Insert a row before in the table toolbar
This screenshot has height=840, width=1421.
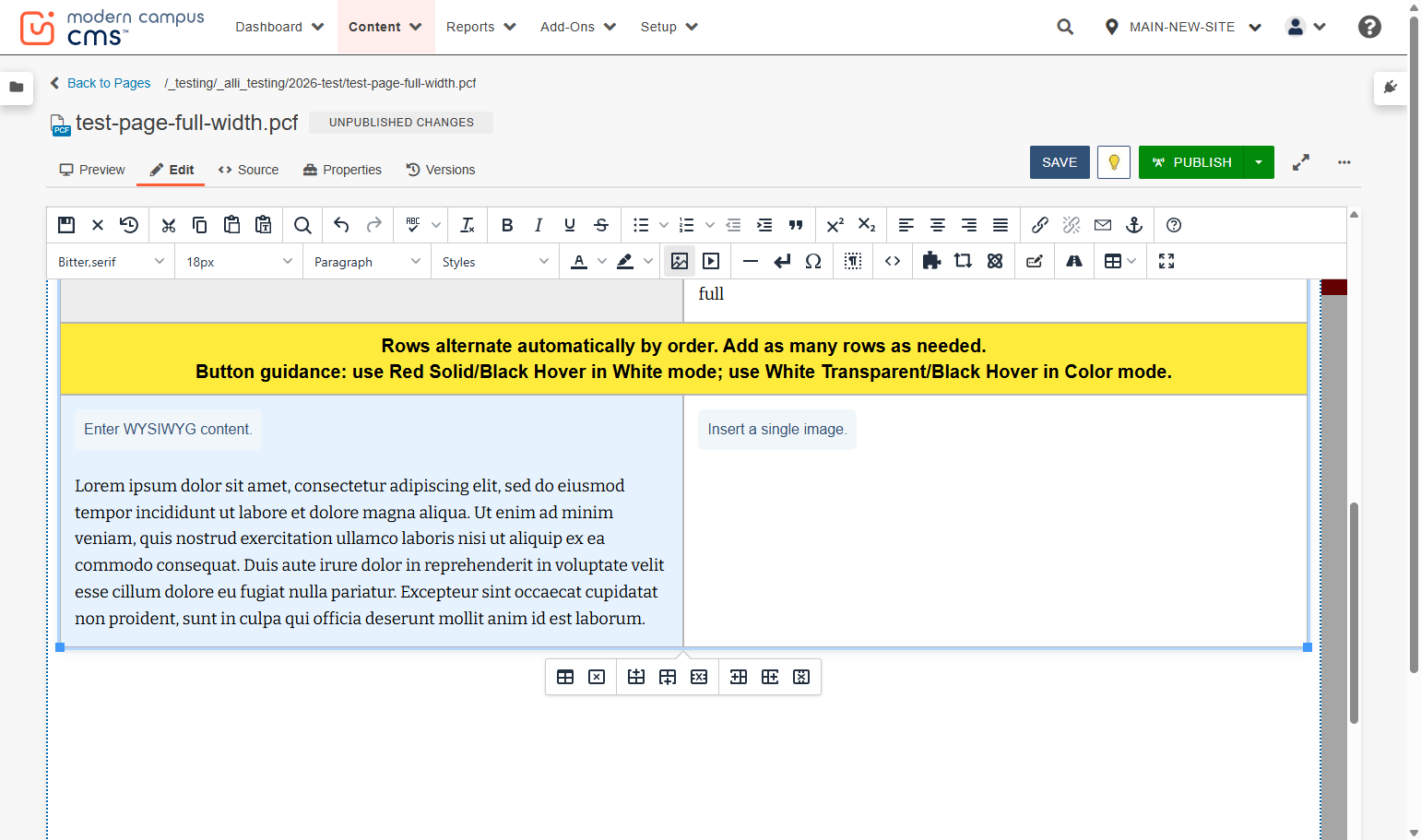coord(636,677)
